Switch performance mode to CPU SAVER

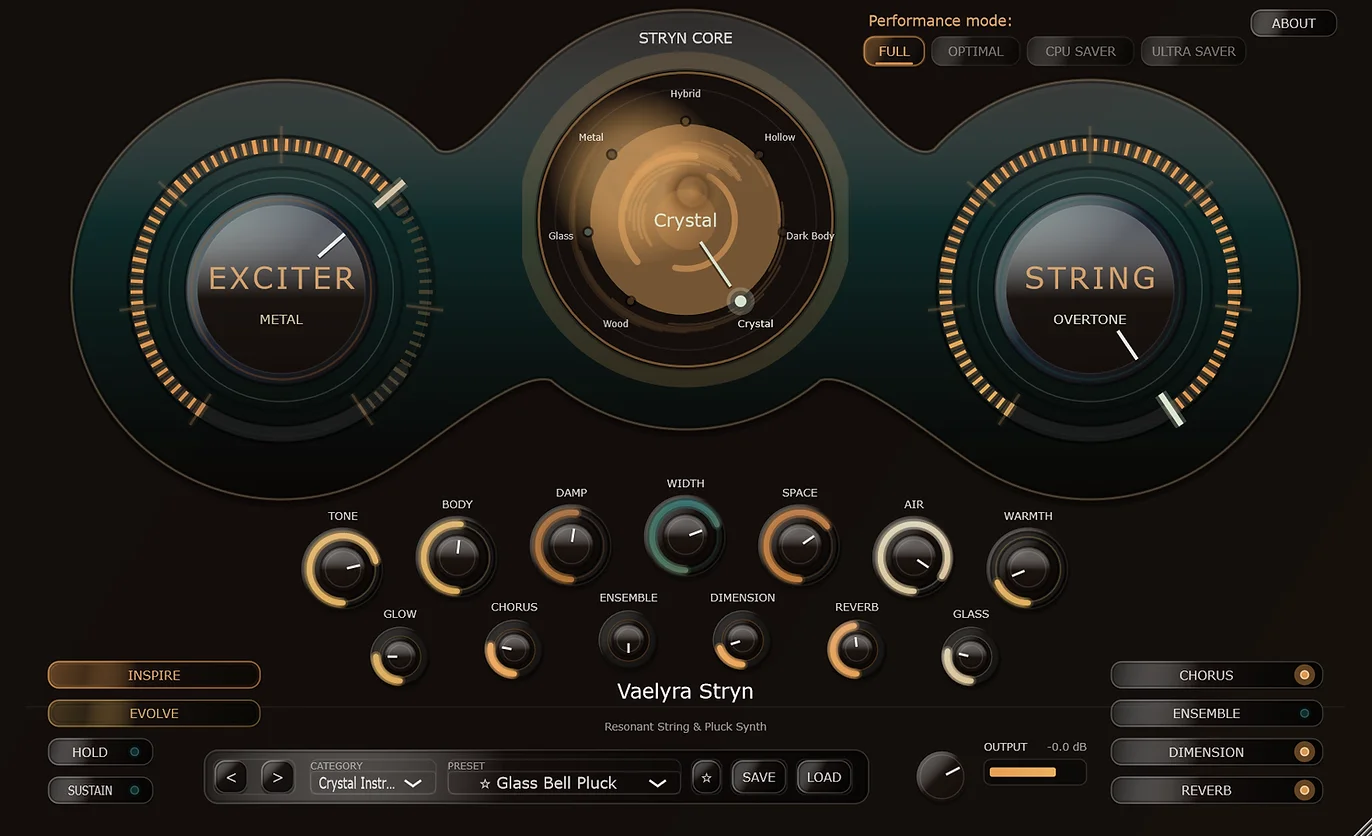(1080, 51)
